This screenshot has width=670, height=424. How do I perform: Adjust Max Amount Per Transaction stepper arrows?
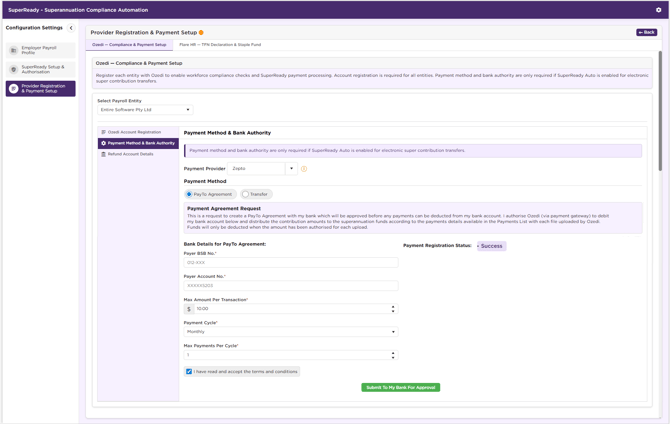(x=393, y=309)
